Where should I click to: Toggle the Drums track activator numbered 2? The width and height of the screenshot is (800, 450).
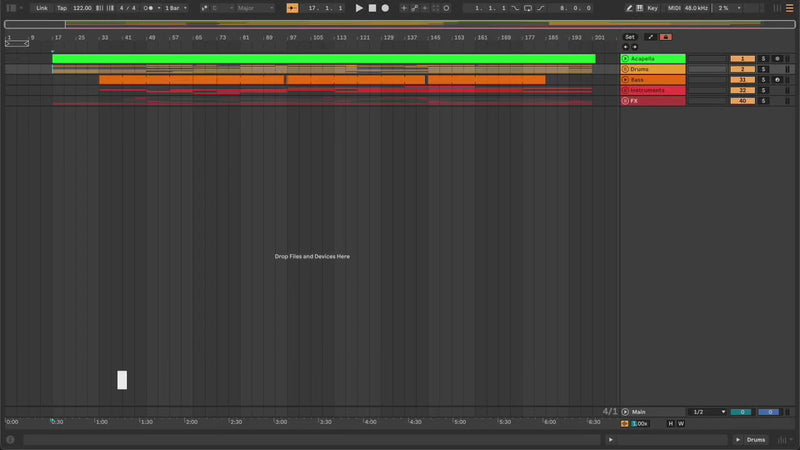coord(742,69)
